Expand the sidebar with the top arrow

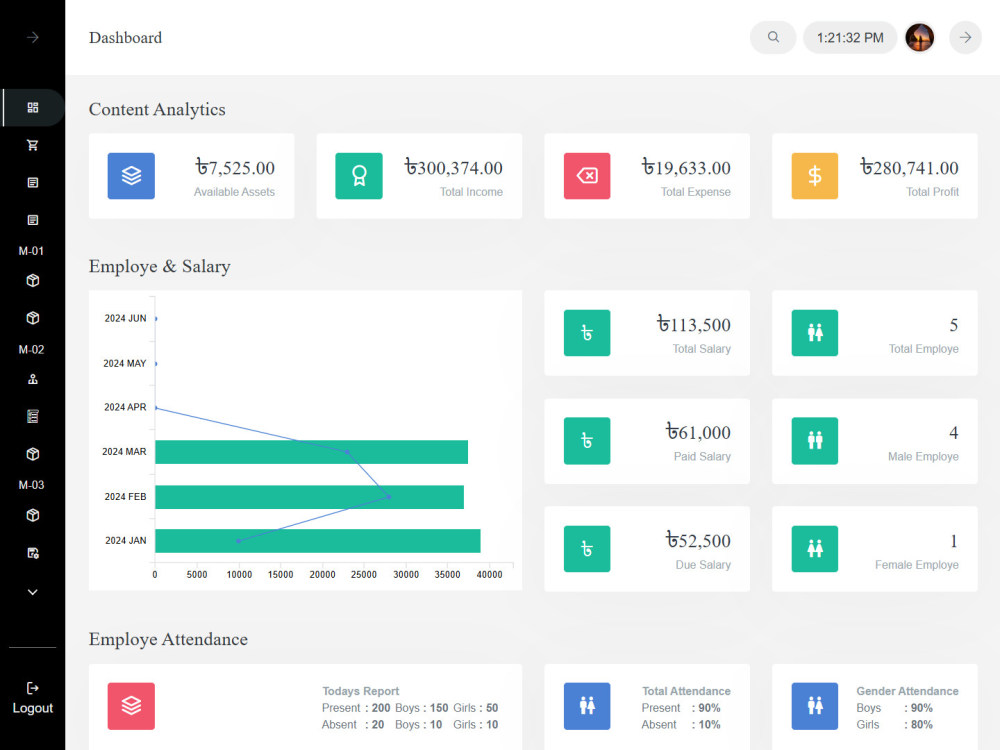[x=33, y=38]
